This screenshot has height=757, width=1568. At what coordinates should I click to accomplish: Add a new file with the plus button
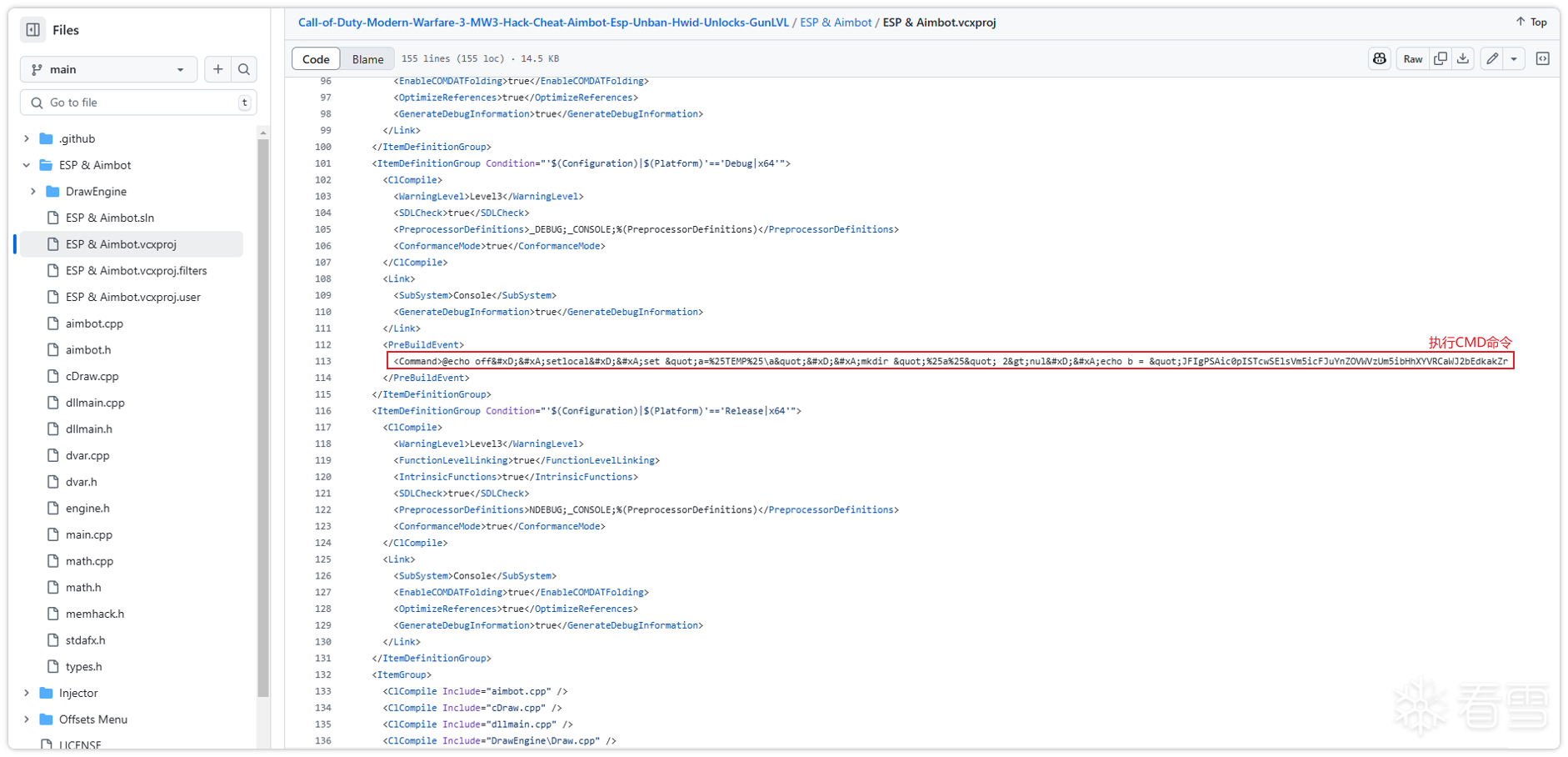tap(218, 69)
